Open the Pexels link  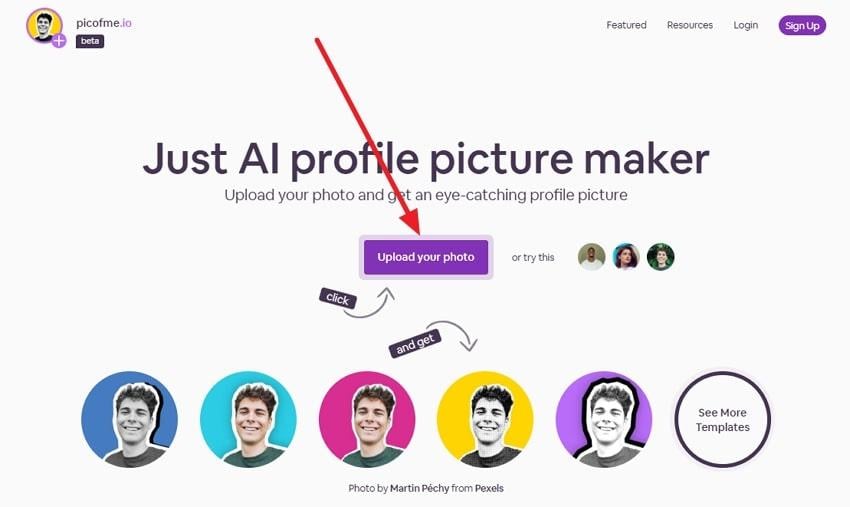[489, 488]
